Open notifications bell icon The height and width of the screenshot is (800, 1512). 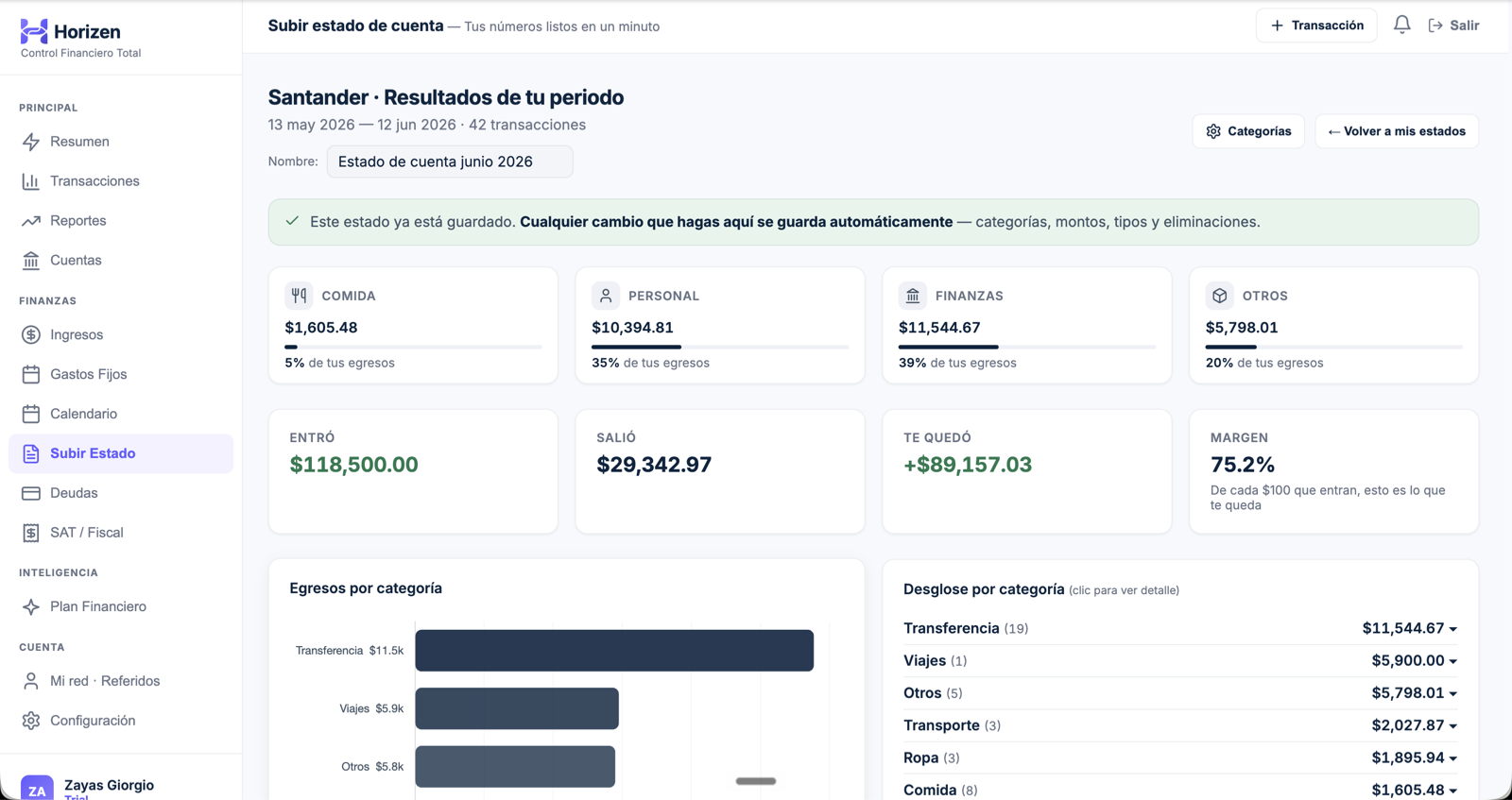pos(1402,25)
